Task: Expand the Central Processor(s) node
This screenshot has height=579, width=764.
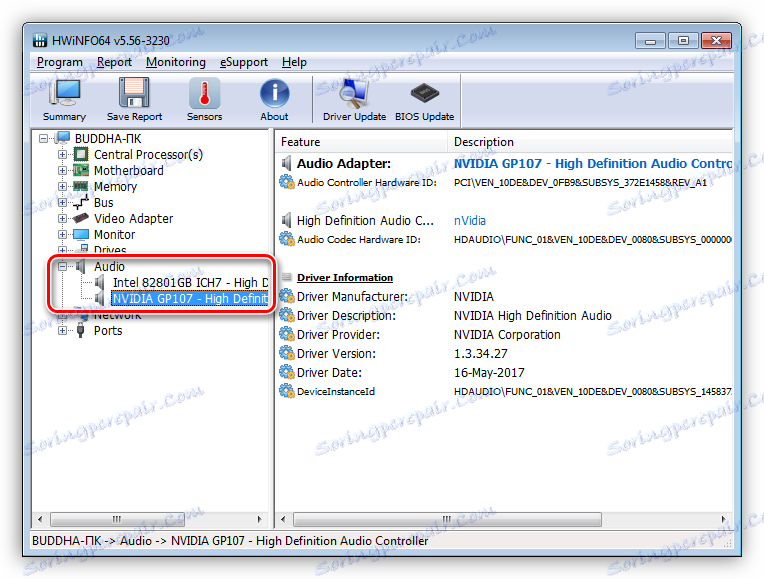Action: [x=62, y=154]
